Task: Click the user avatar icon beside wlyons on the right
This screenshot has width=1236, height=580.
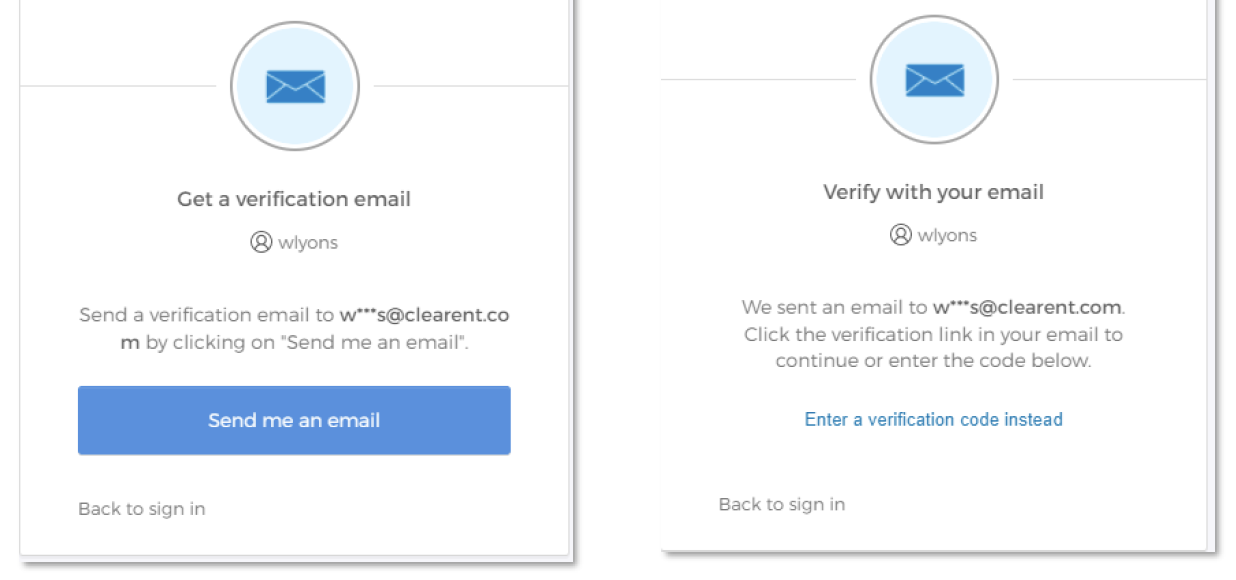Action: tap(901, 235)
